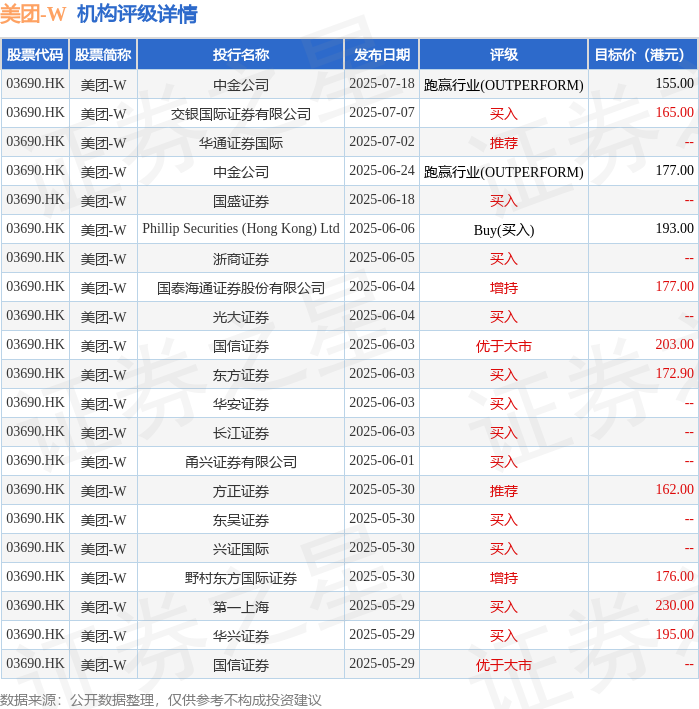This screenshot has height=709, width=699.
Task: Click the target price 165.00
Action: coord(675,112)
